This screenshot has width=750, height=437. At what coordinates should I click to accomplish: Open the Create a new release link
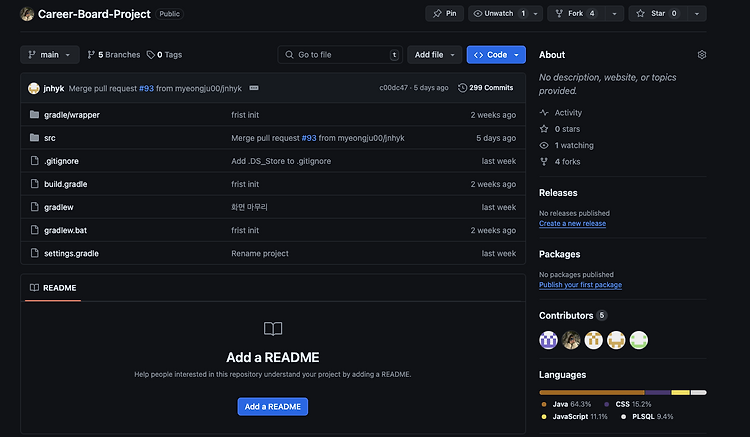point(572,223)
